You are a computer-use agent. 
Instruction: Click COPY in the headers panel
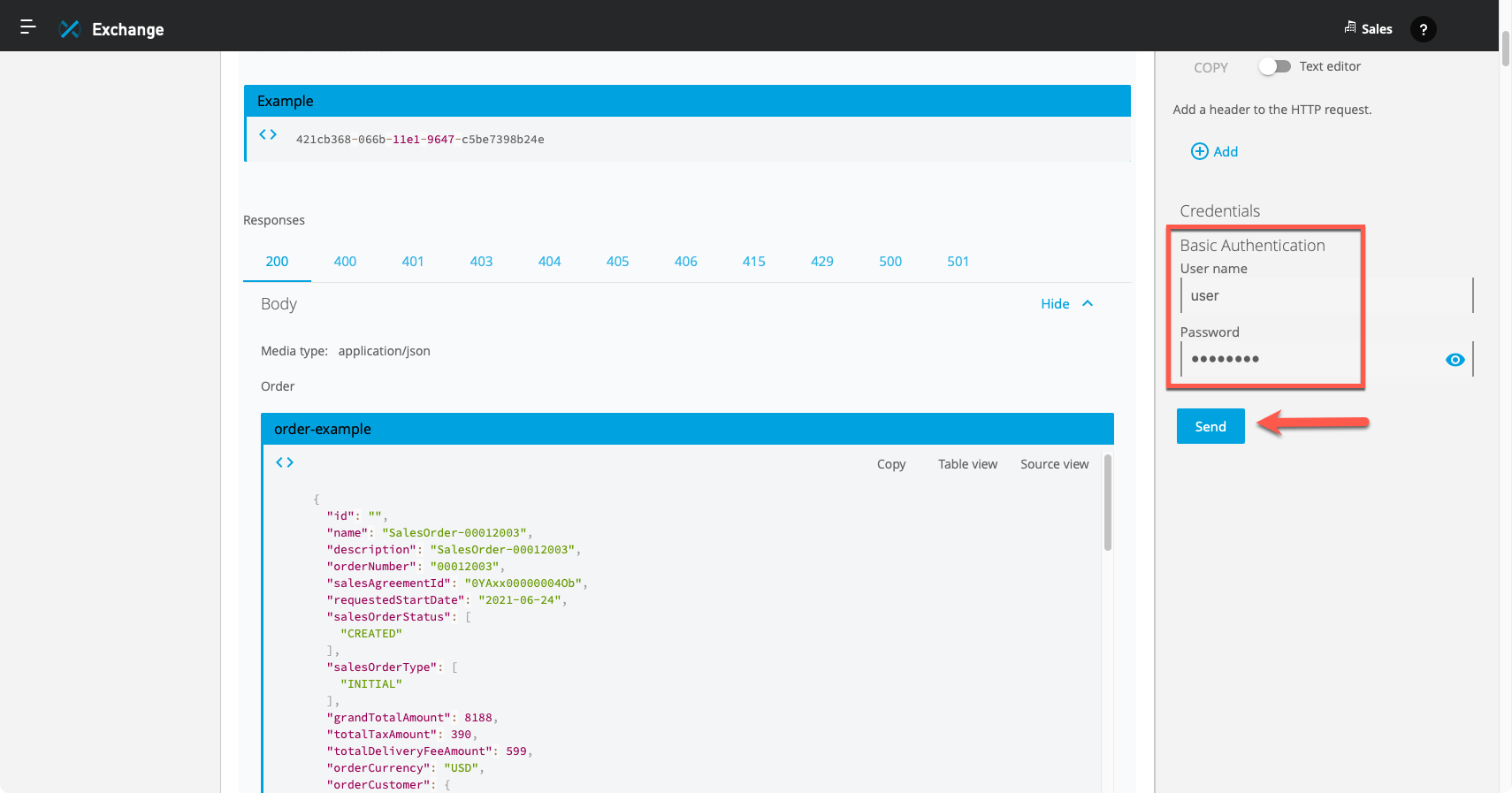point(1210,67)
